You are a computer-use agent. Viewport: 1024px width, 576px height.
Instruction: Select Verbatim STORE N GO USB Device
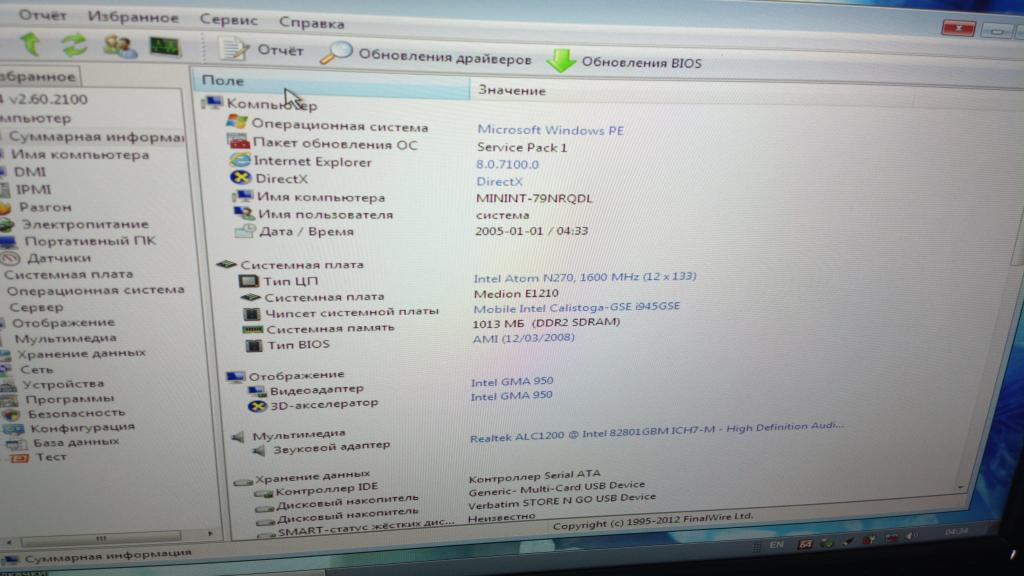tap(562, 500)
